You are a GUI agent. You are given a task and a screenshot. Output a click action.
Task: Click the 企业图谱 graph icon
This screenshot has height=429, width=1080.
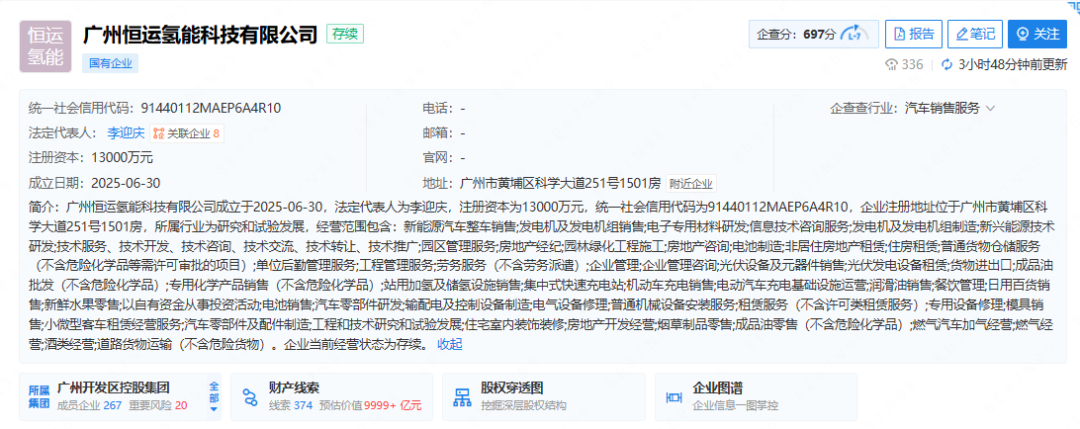[673, 397]
